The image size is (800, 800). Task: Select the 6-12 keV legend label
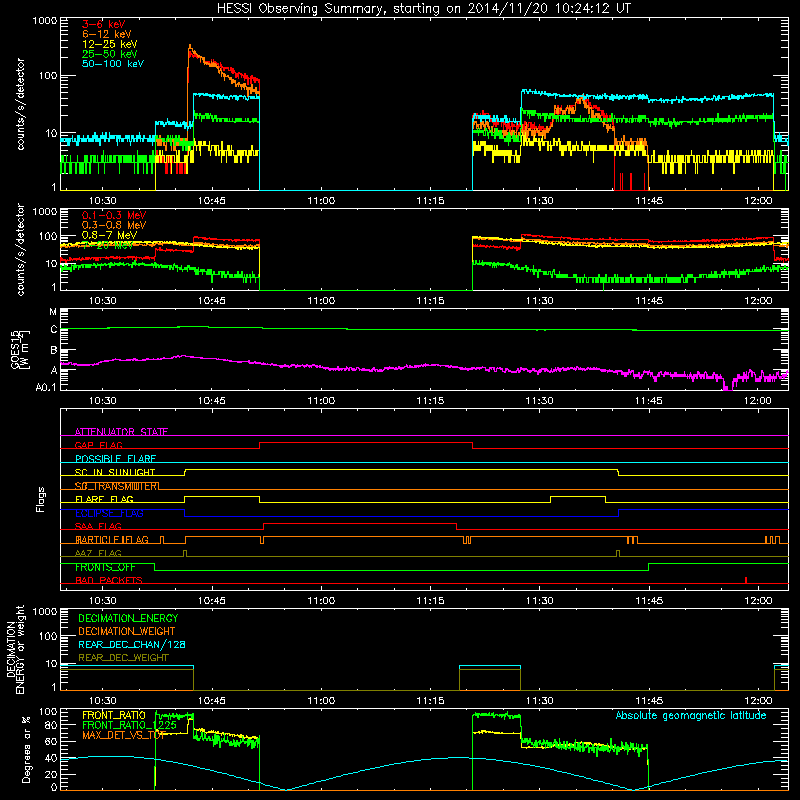(107, 34)
